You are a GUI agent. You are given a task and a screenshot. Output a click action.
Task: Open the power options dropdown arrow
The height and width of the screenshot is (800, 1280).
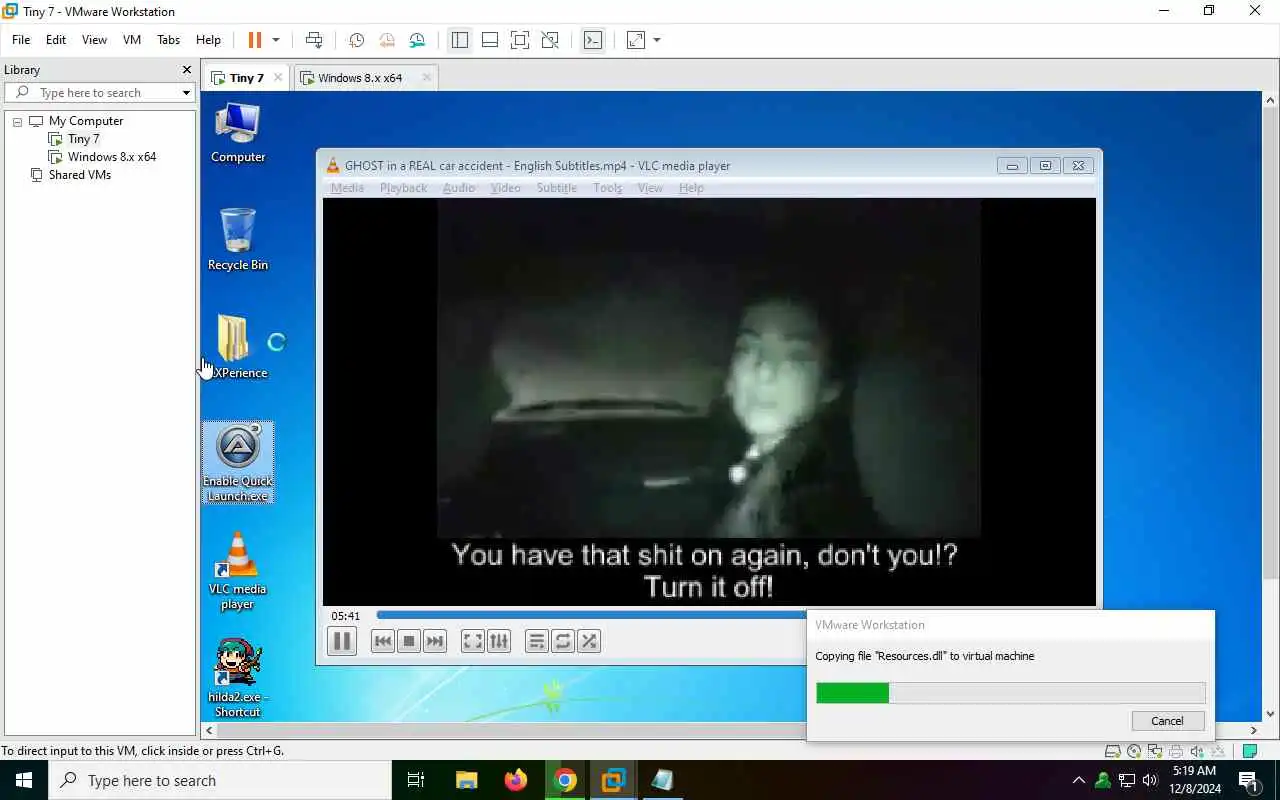[276, 40]
